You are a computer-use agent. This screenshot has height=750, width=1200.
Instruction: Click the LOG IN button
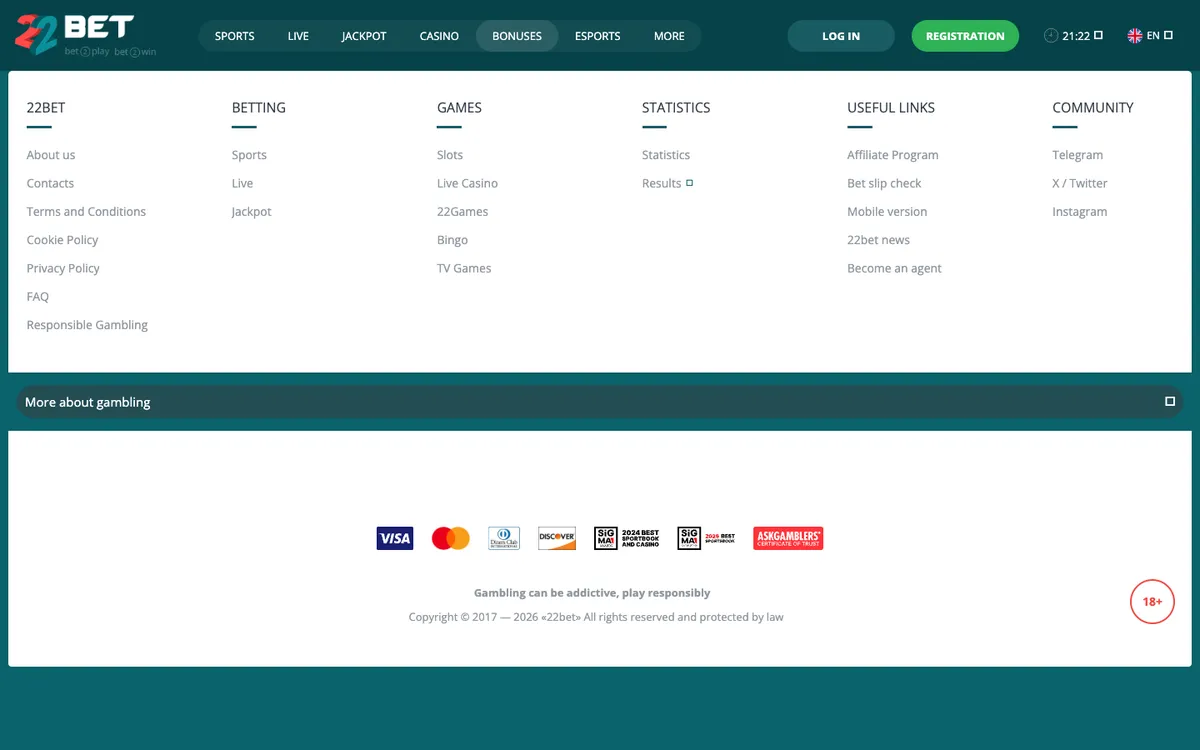click(x=841, y=36)
